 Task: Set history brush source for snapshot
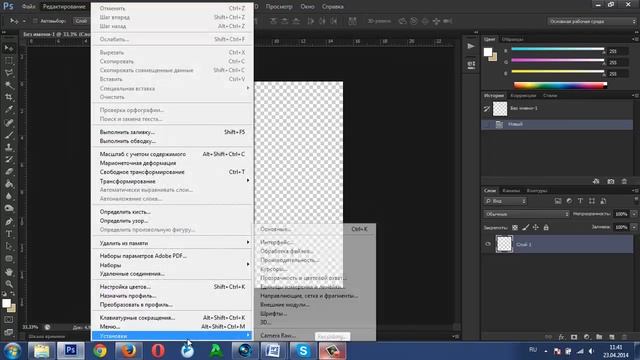[x=487, y=109]
